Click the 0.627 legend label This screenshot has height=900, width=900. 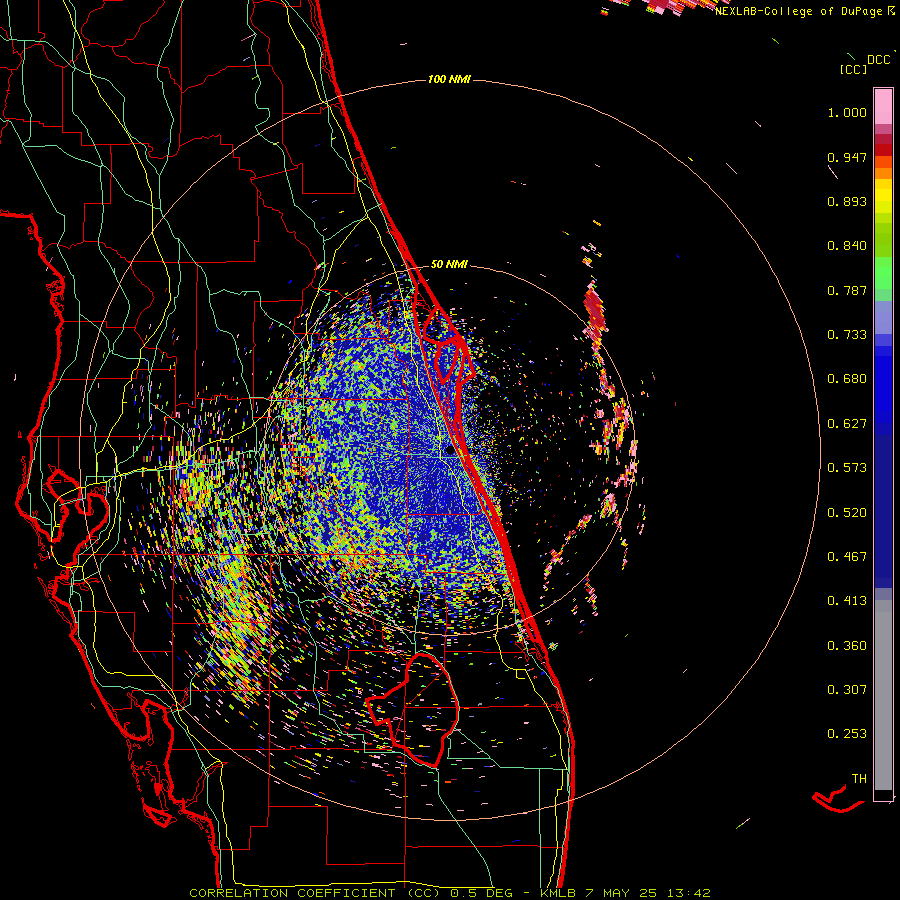847,424
